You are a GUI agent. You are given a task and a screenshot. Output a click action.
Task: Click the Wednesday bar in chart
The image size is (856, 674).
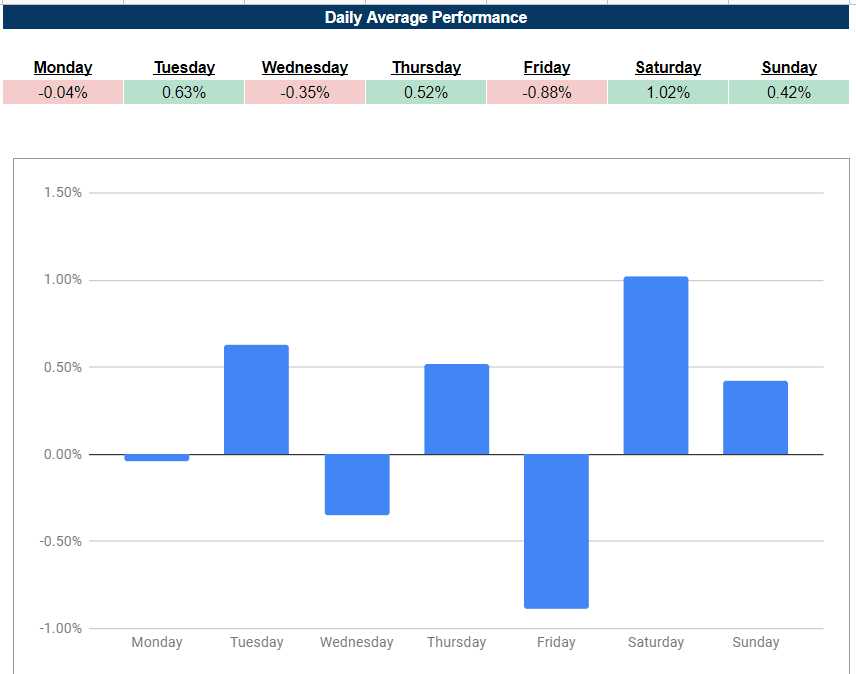(x=357, y=484)
